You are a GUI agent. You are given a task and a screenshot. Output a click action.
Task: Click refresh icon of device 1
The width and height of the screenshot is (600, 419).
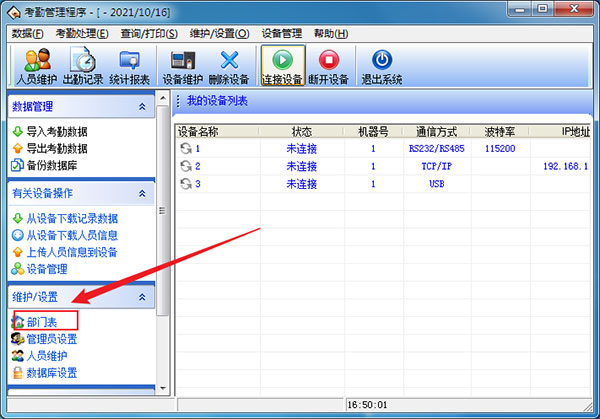(x=186, y=148)
